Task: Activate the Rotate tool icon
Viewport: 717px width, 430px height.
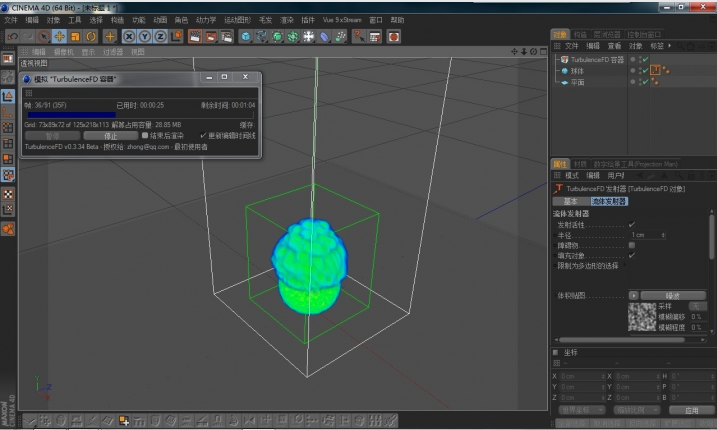Action: click(91, 37)
